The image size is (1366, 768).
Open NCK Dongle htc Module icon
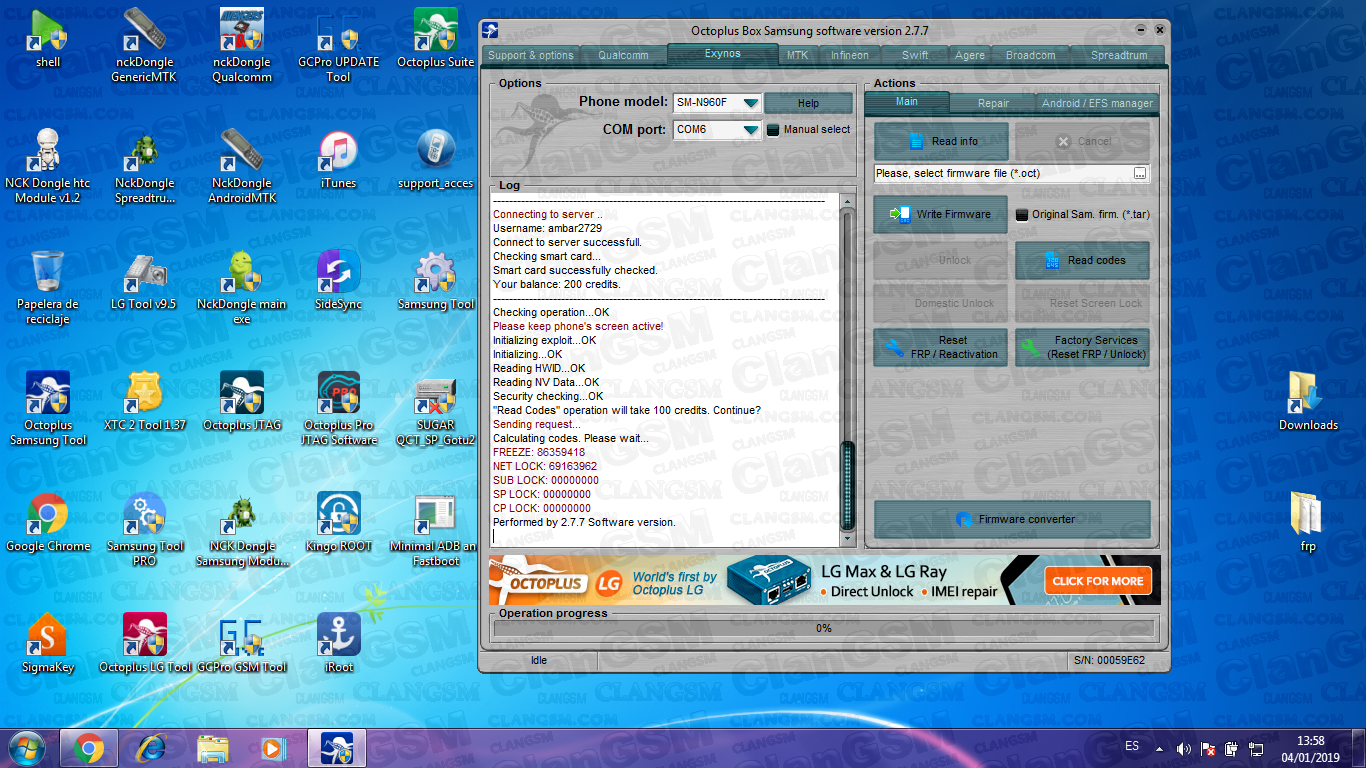point(48,166)
